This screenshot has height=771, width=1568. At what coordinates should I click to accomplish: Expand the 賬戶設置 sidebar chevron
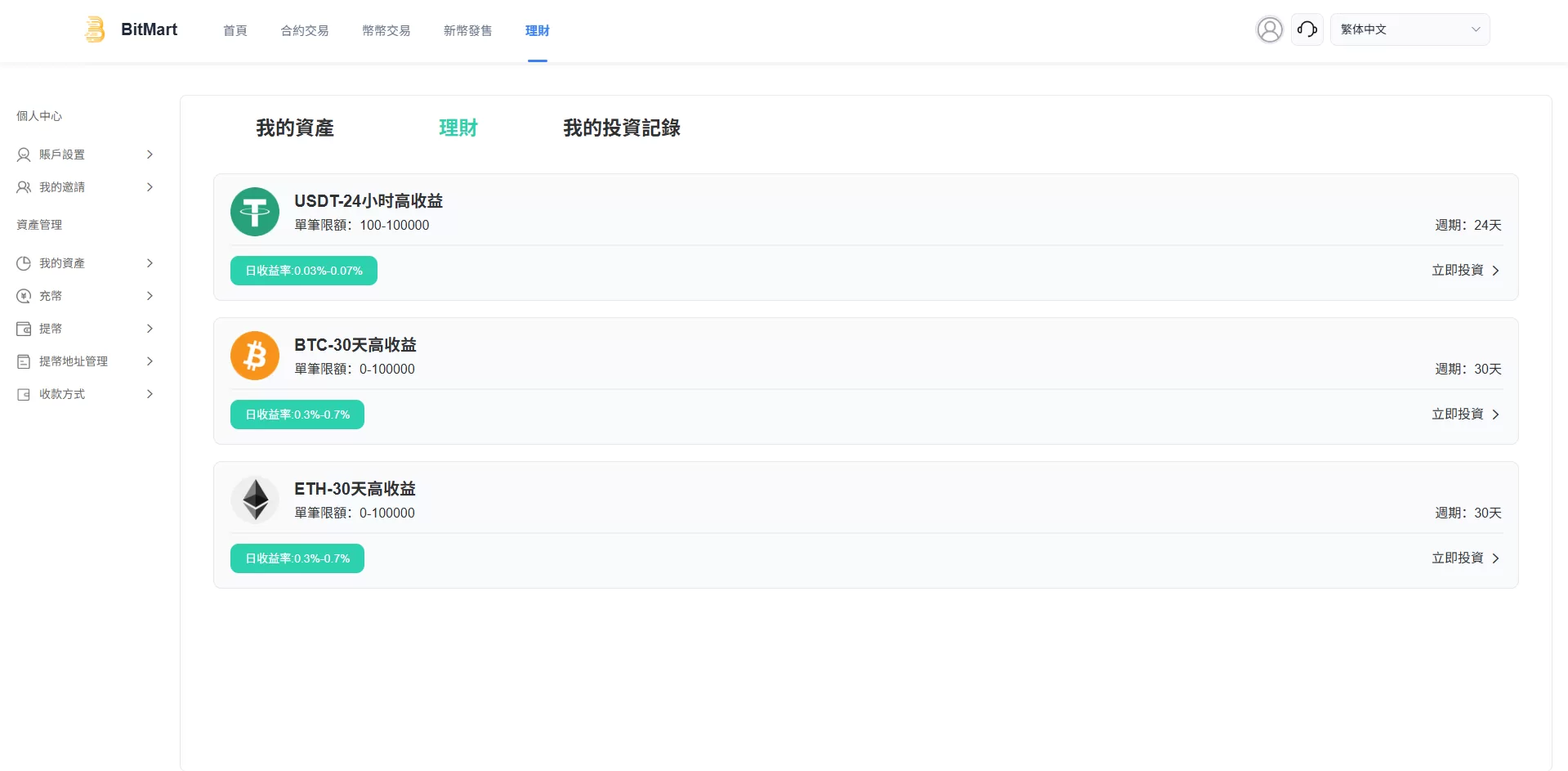coord(150,155)
